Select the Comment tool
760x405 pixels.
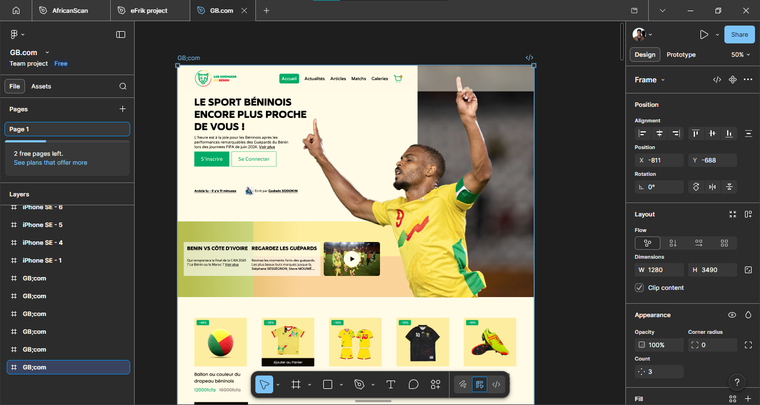(413, 385)
